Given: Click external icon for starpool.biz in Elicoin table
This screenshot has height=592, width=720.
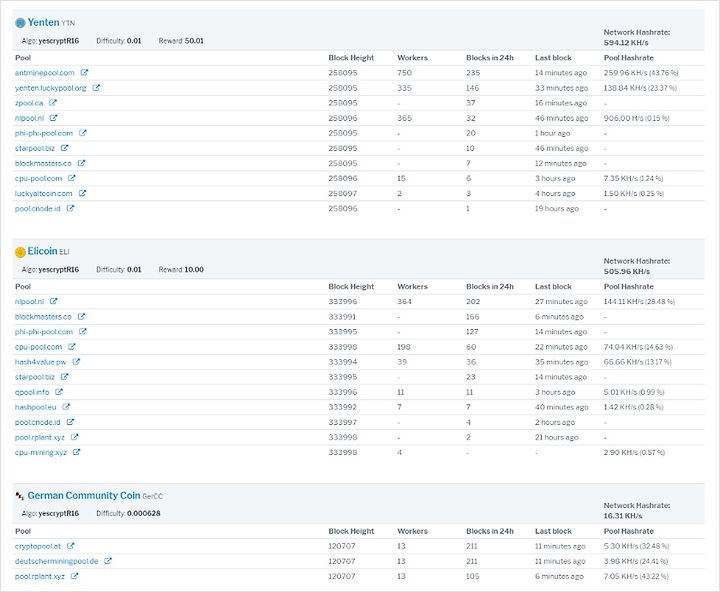Looking at the screenshot, I should (64, 377).
